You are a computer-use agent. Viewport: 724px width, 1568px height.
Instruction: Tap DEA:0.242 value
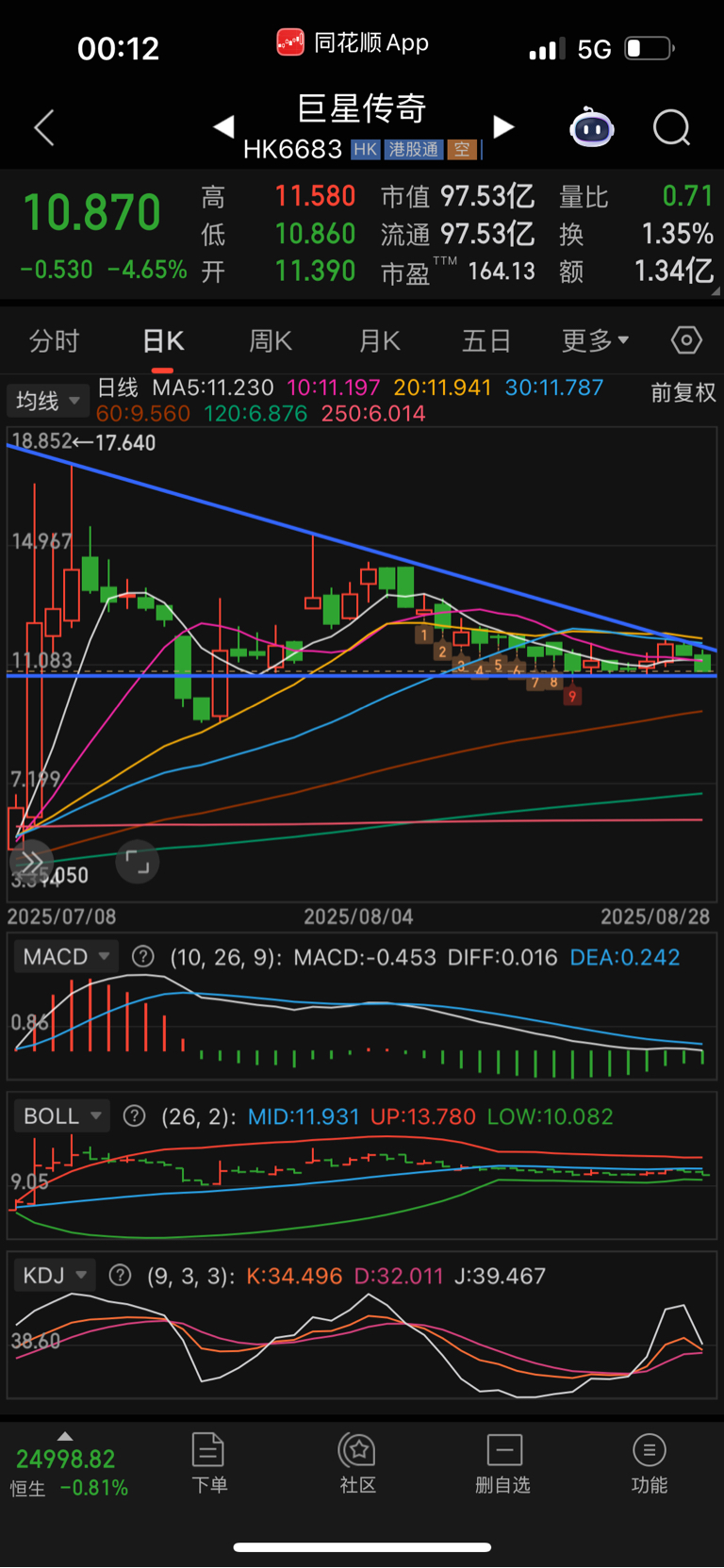click(625, 957)
